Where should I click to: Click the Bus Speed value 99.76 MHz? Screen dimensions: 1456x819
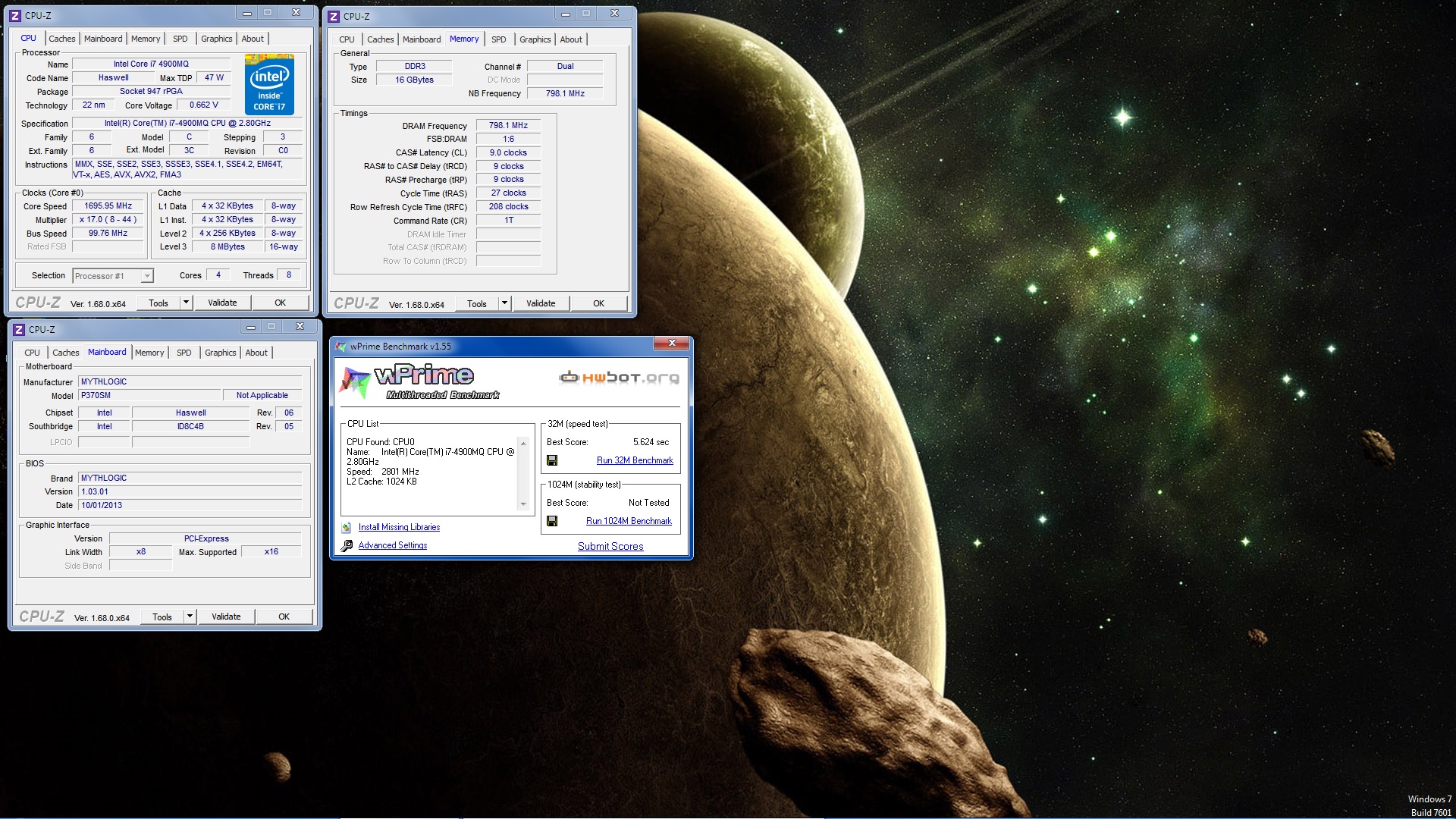coord(108,233)
